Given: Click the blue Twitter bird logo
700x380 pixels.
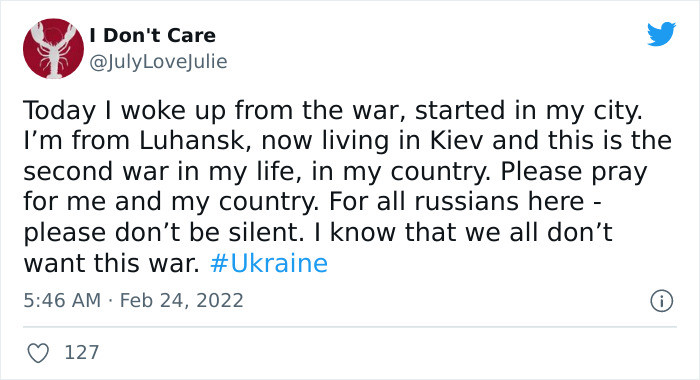Looking at the screenshot, I should (662, 33).
